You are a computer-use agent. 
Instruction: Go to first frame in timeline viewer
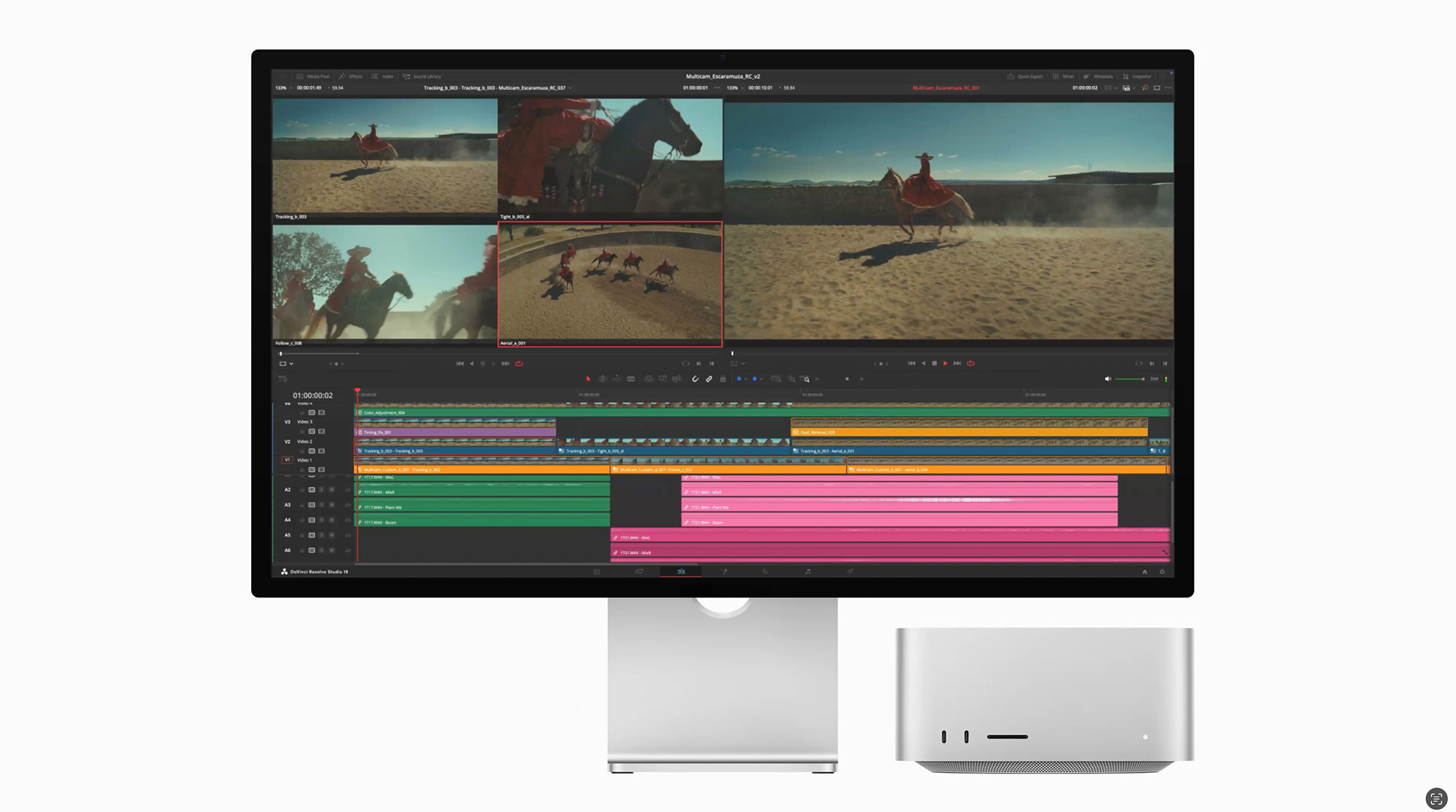click(x=911, y=363)
